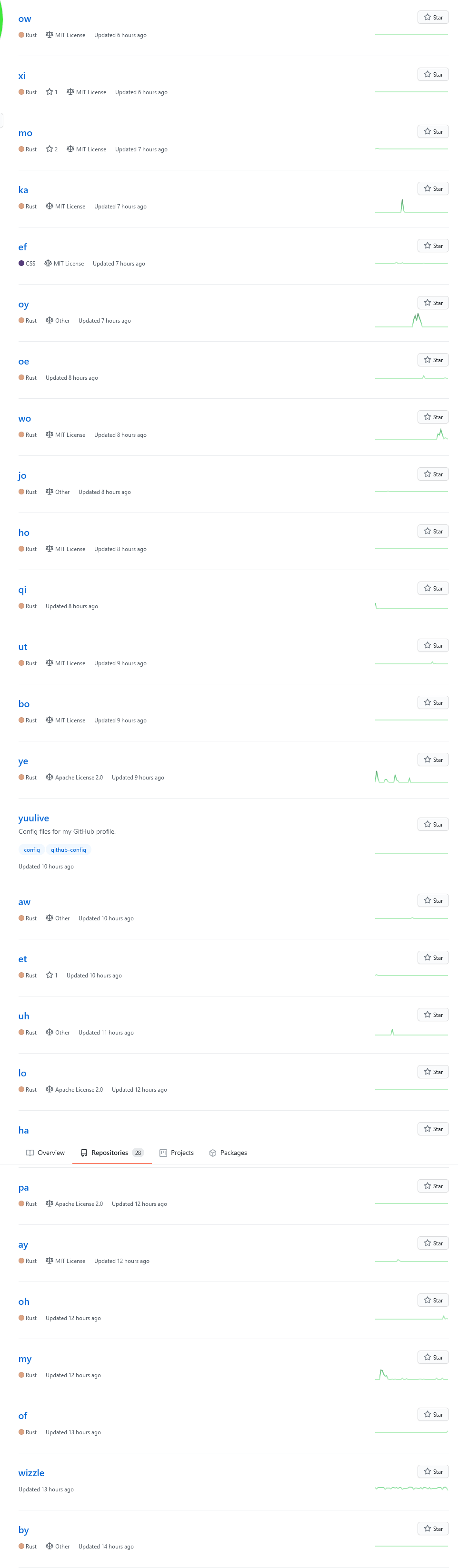Viewport: 458px width, 1568px height.
Task: Open the ef repository link
Action: coord(22,247)
